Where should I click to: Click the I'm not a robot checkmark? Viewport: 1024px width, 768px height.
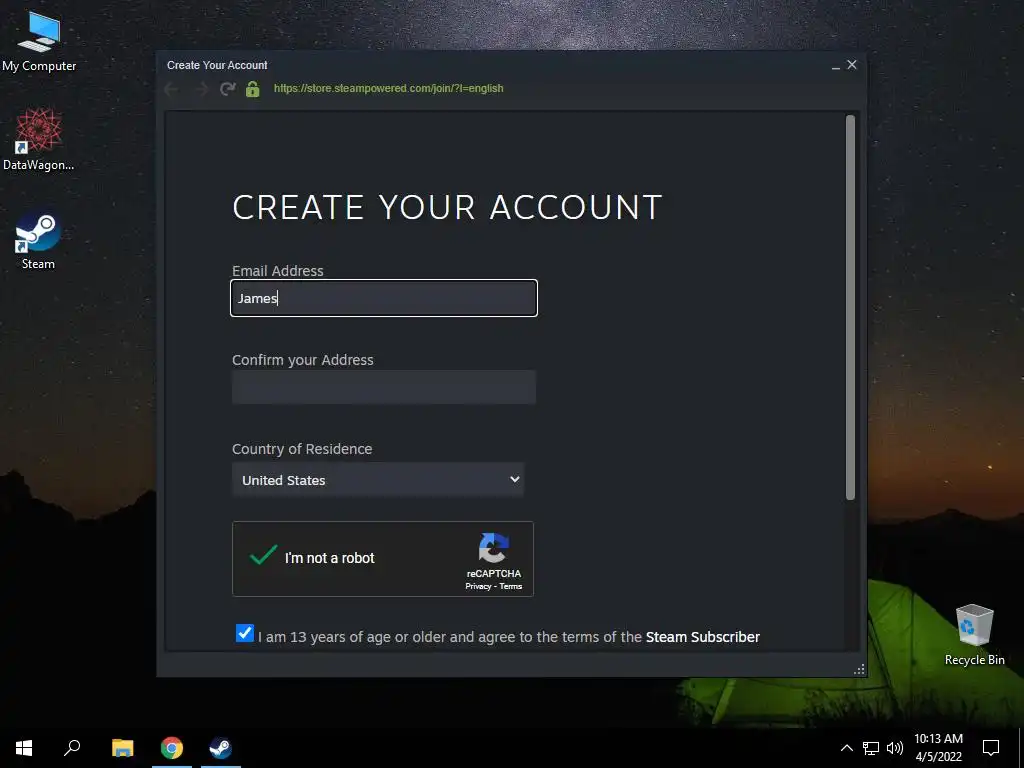click(x=263, y=556)
